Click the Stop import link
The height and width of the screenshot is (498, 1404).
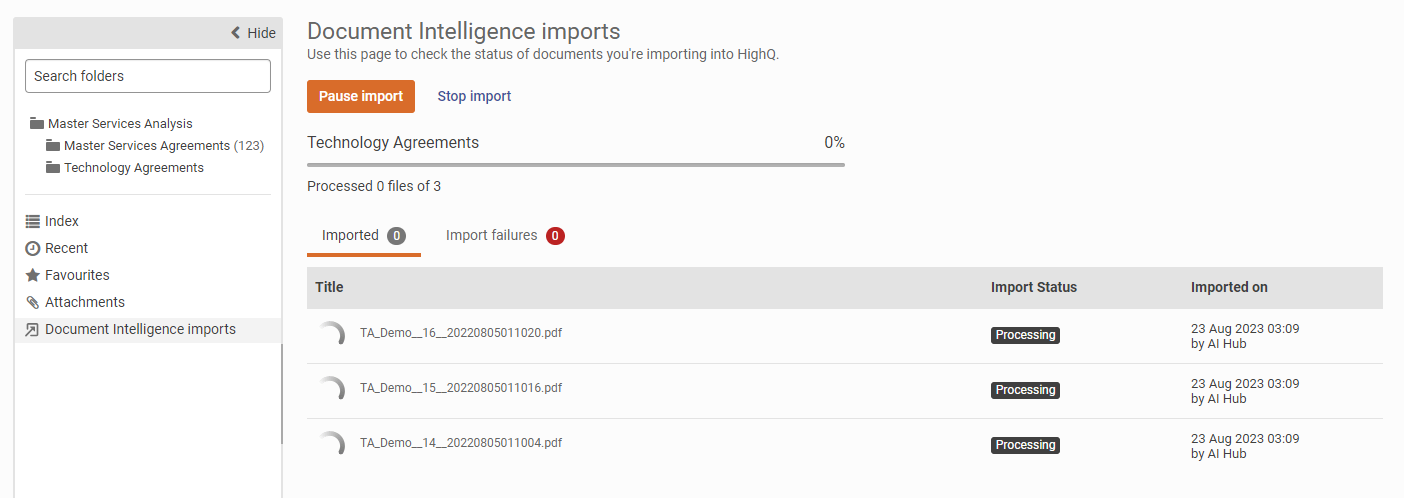[474, 96]
